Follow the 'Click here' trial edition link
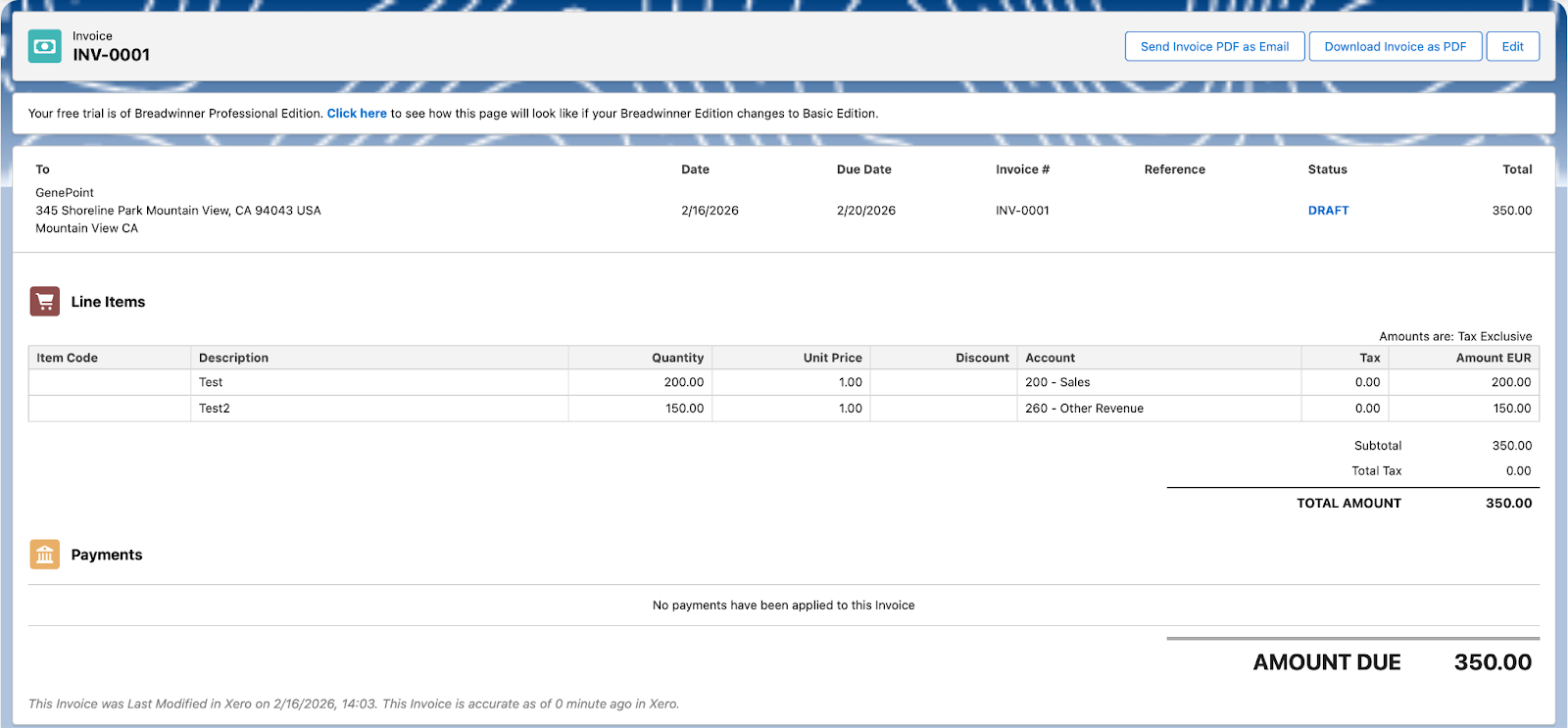 (x=357, y=114)
